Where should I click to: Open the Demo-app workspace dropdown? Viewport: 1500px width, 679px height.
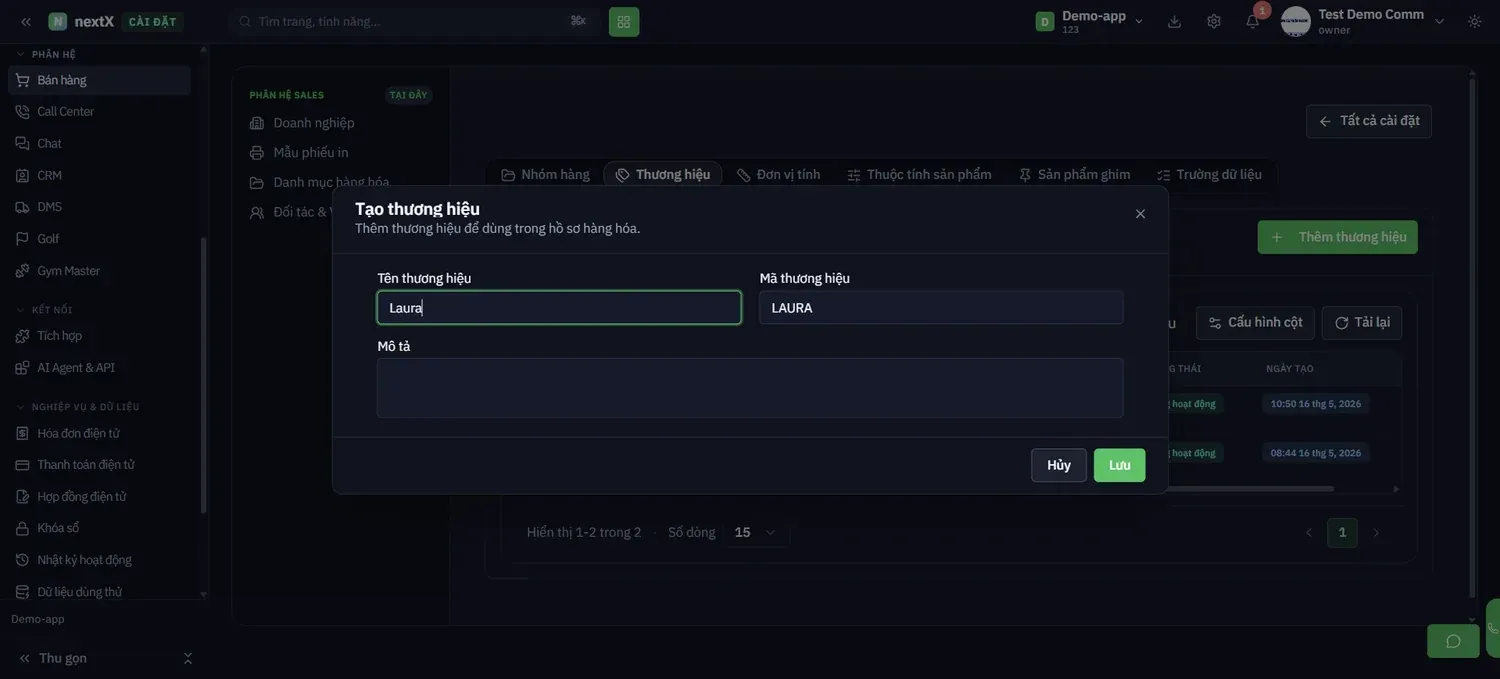tap(1090, 21)
